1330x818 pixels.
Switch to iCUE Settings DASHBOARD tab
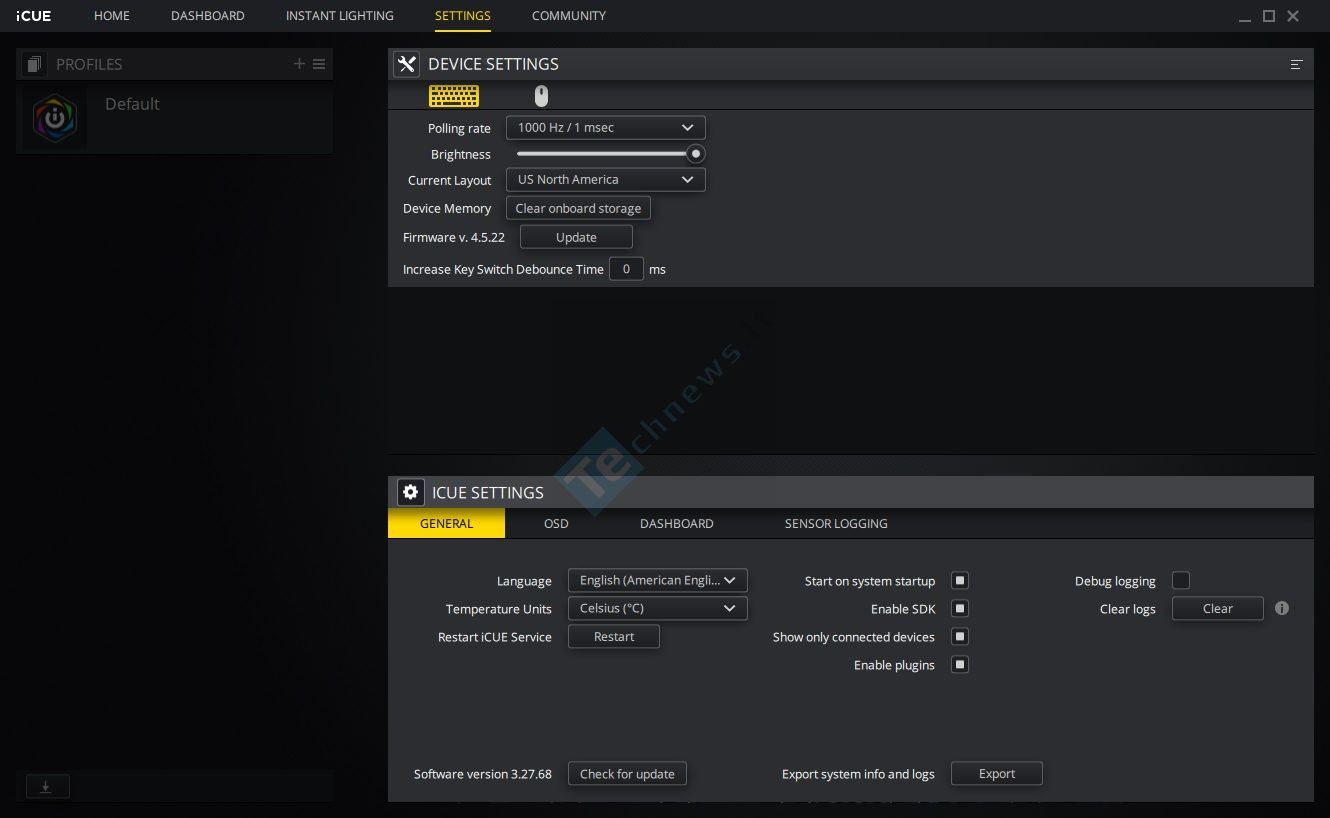pos(677,523)
